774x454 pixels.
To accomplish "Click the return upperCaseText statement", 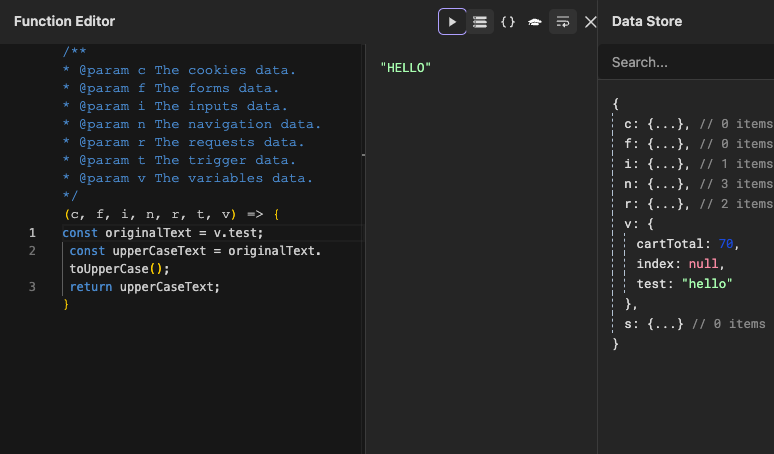I will pos(145,287).
